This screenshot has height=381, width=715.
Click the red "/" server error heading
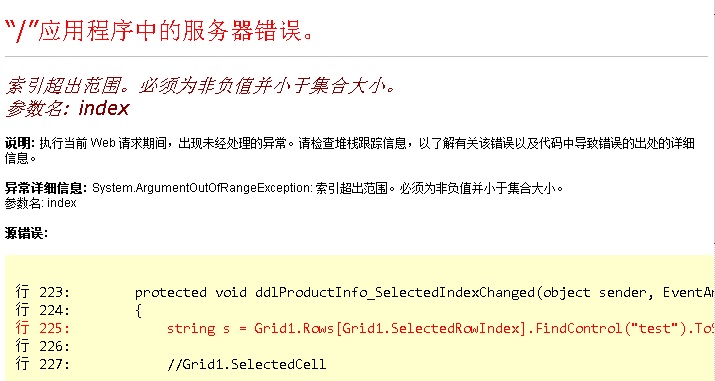[x=159, y=31]
